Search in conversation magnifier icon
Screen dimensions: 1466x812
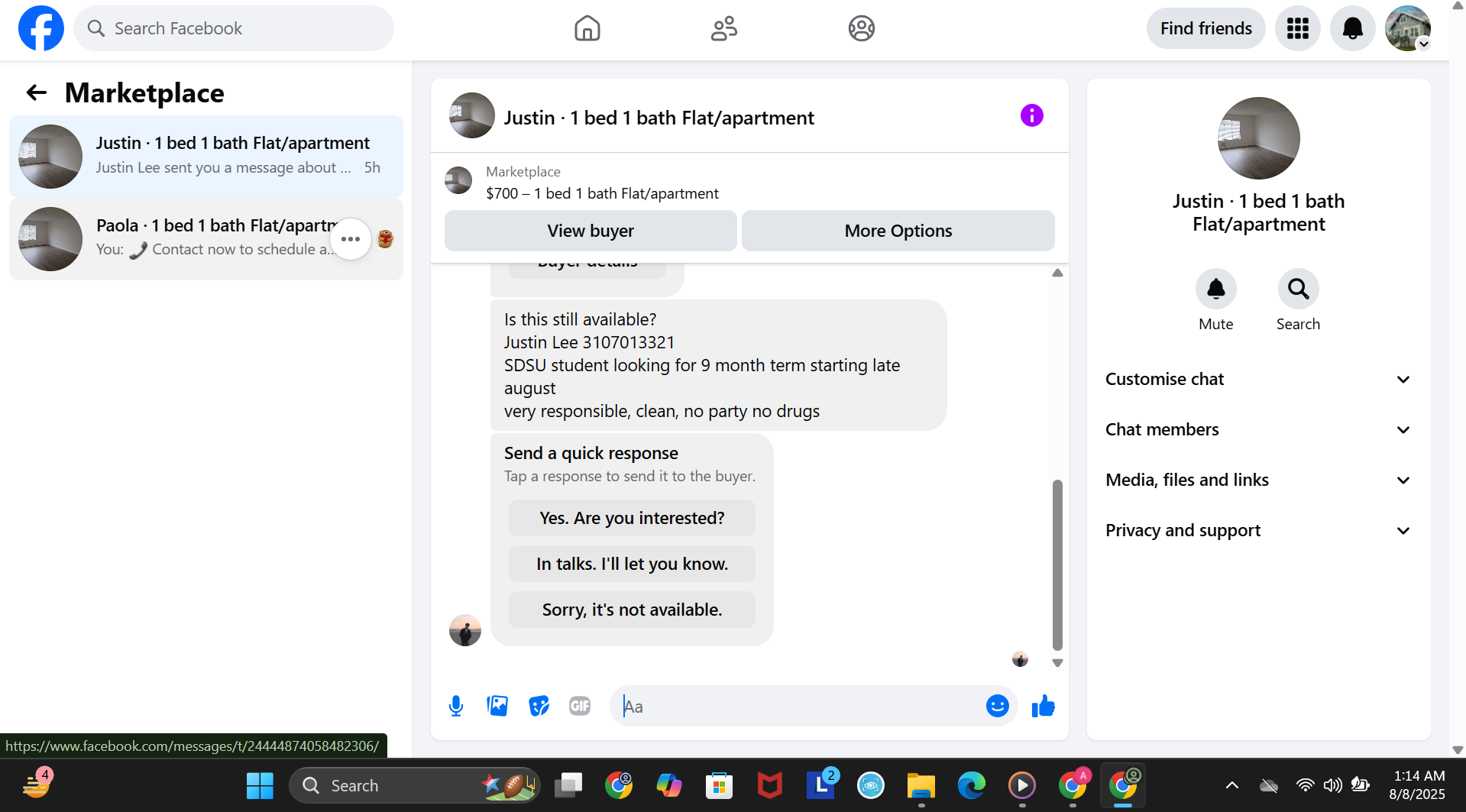(1298, 289)
